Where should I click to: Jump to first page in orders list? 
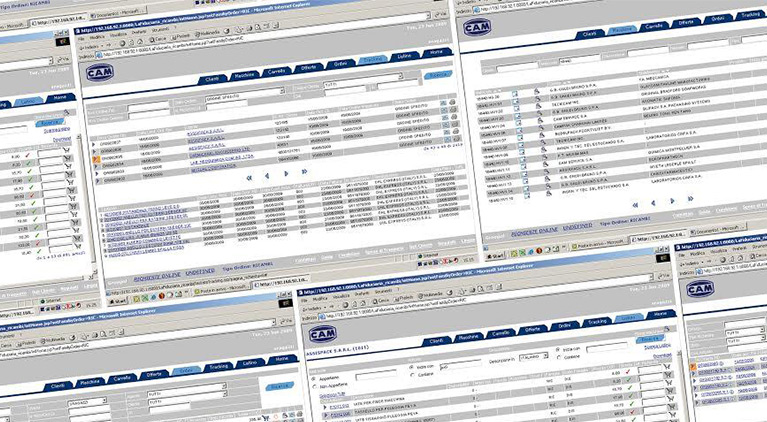pos(247,177)
